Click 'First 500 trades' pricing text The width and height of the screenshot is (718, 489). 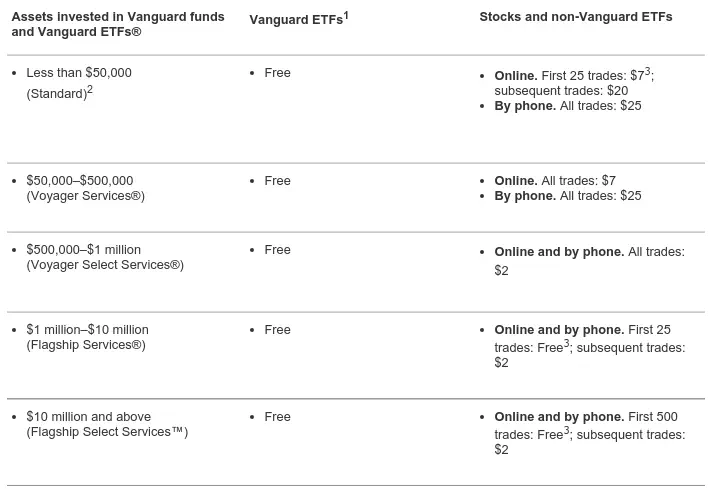click(x=657, y=417)
